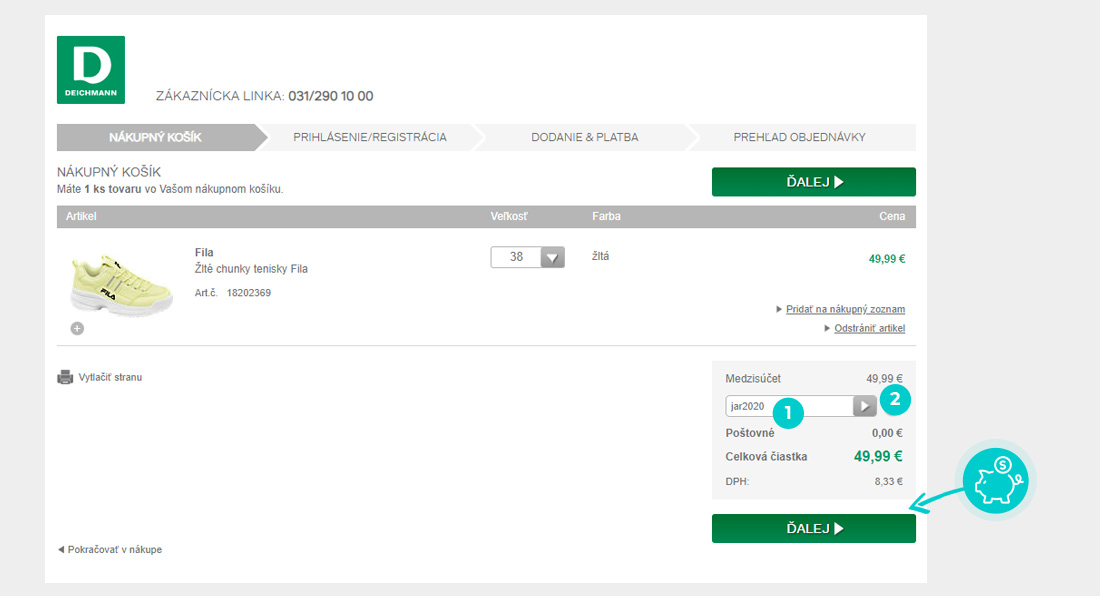Click the Farba column header
1100x596 pixels.
606,217
